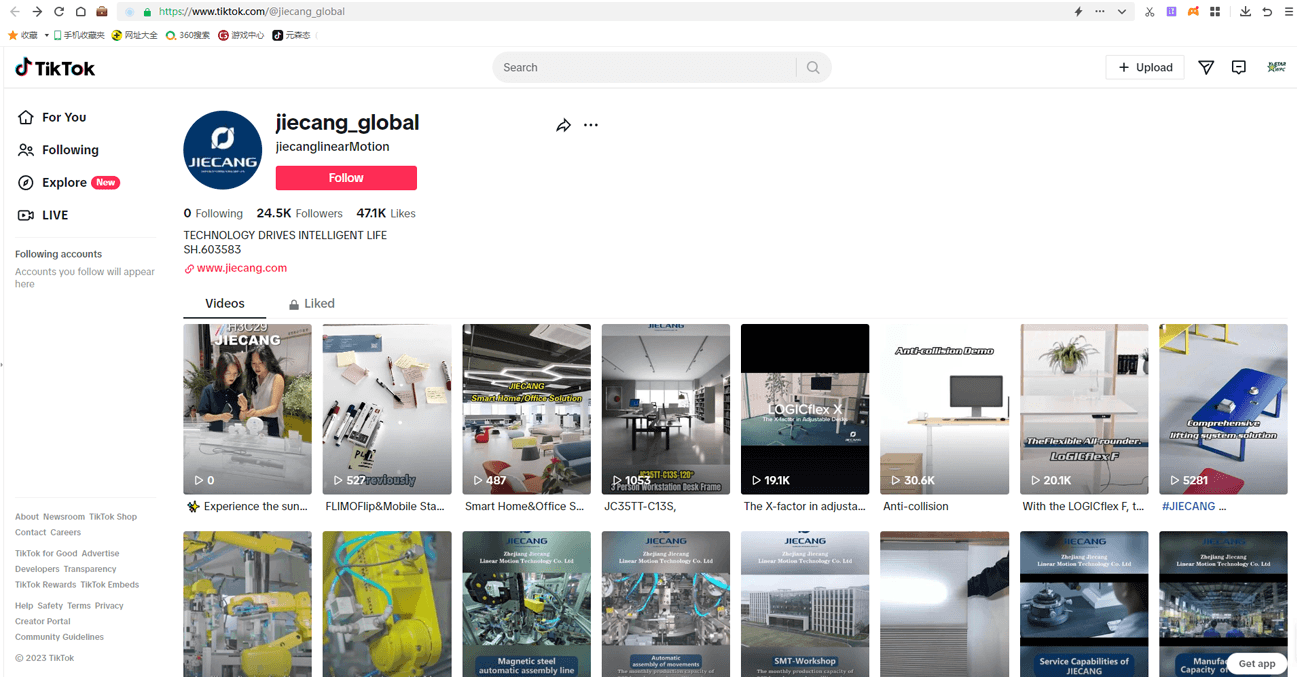Go back with the browser back arrow
Screen dimensions: 1297x677
pyautogui.click(x=15, y=12)
